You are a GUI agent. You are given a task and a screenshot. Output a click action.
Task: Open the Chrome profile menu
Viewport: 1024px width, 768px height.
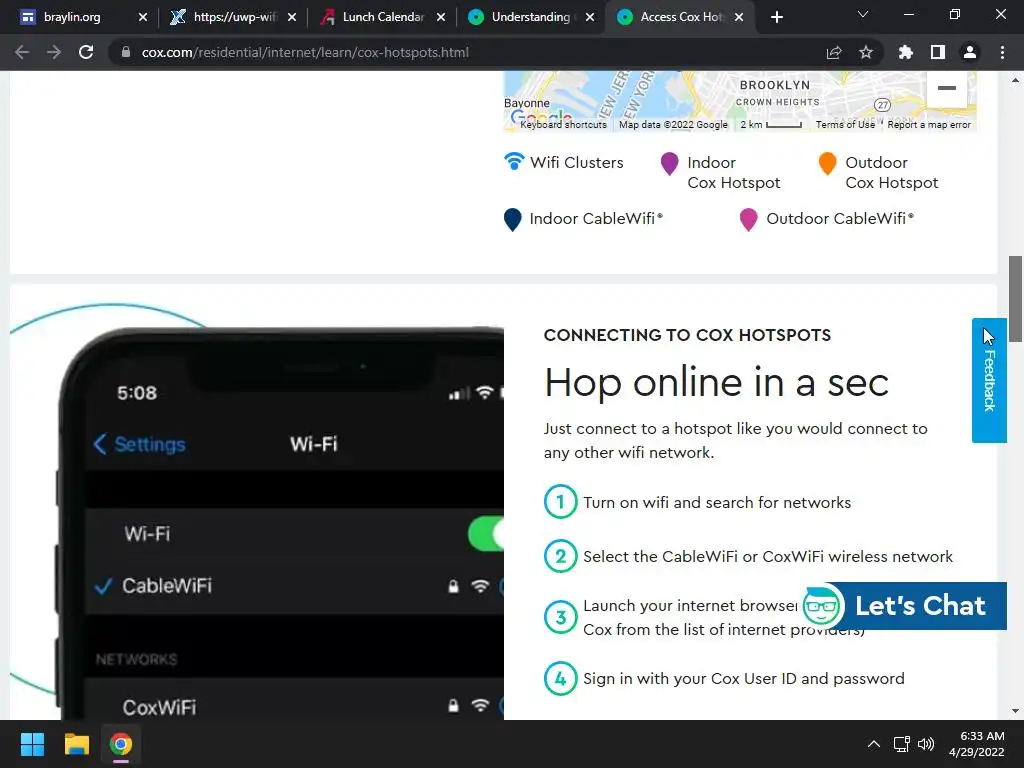click(x=970, y=52)
